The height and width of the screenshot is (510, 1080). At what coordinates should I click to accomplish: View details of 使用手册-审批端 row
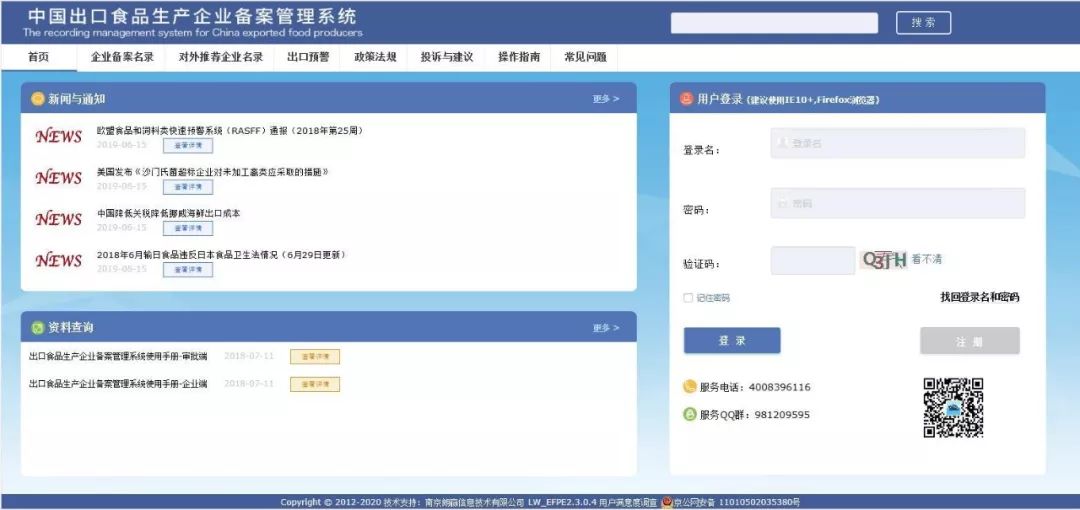click(x=315, y=357)
